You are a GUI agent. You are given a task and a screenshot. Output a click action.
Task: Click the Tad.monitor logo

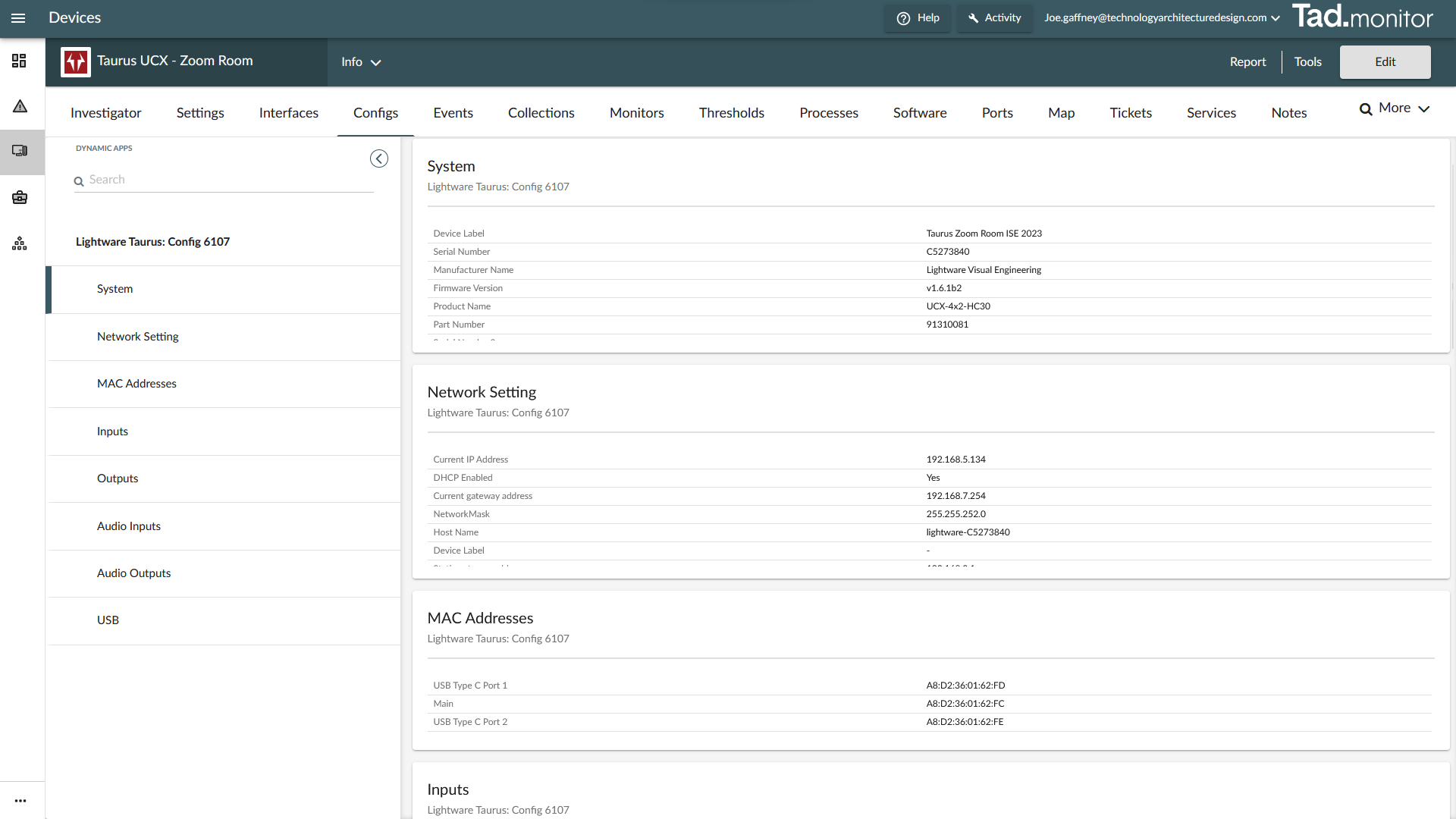pyautogui.click(x=1362, y=17)
